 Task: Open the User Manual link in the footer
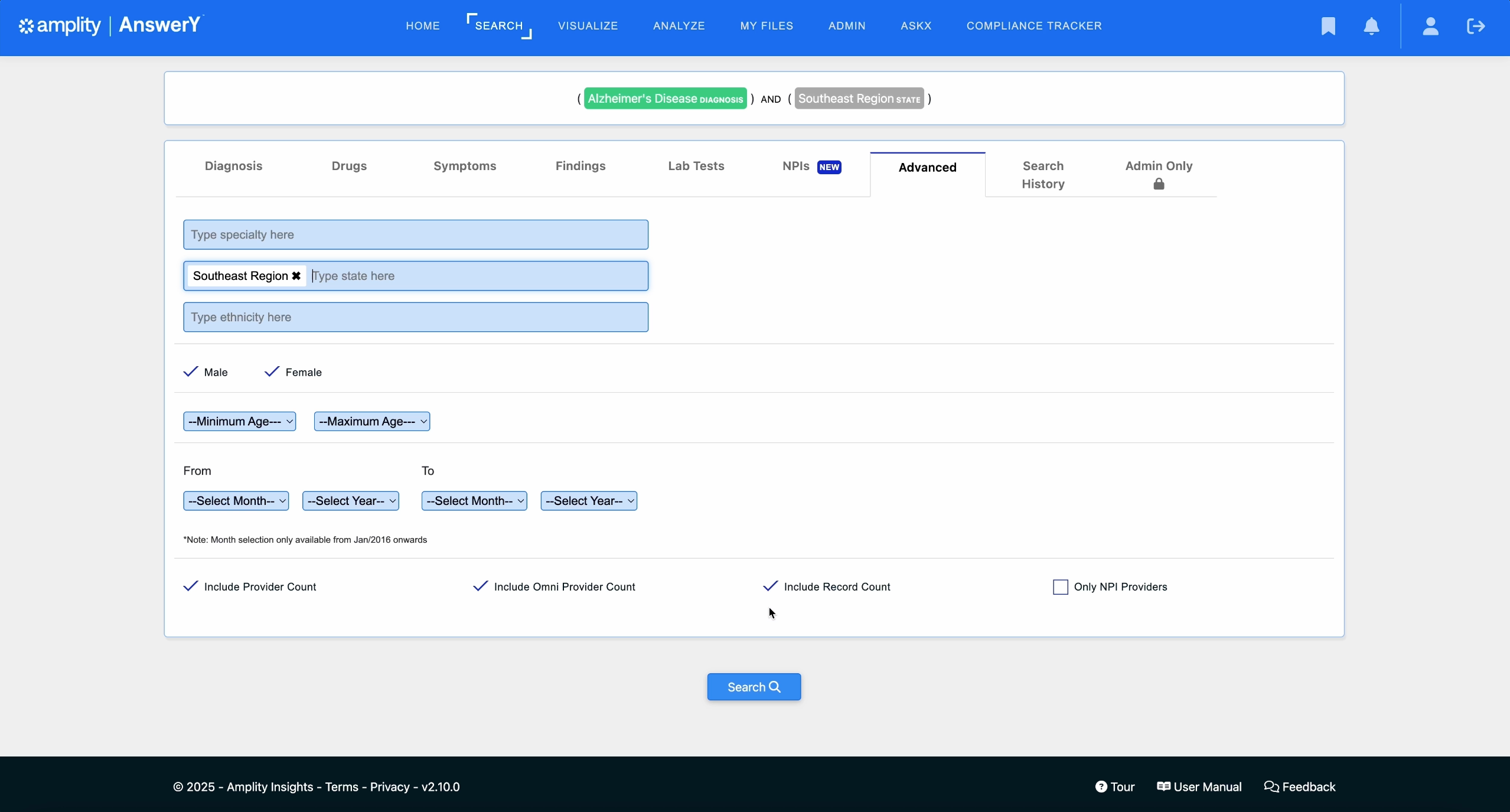pos(1199,787)
